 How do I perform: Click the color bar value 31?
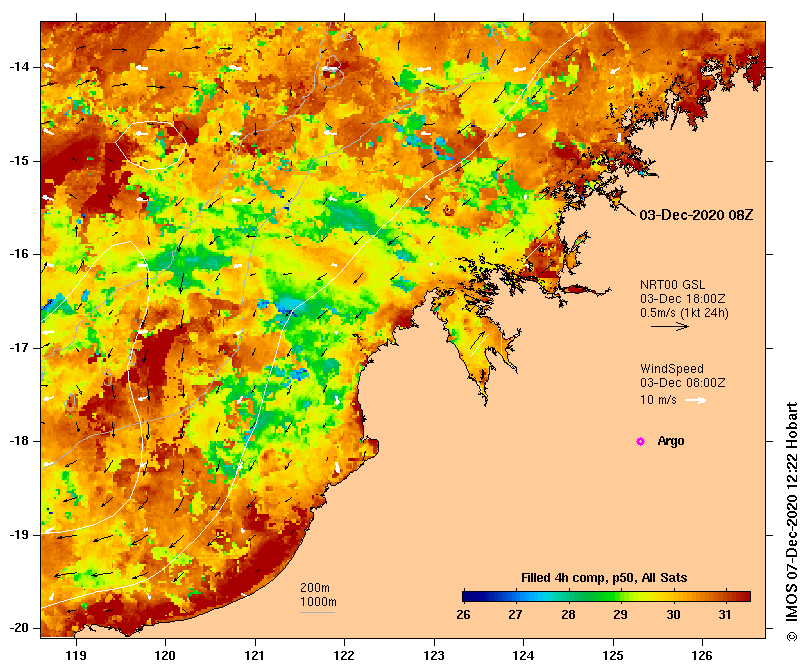click(x=725, y=615)
